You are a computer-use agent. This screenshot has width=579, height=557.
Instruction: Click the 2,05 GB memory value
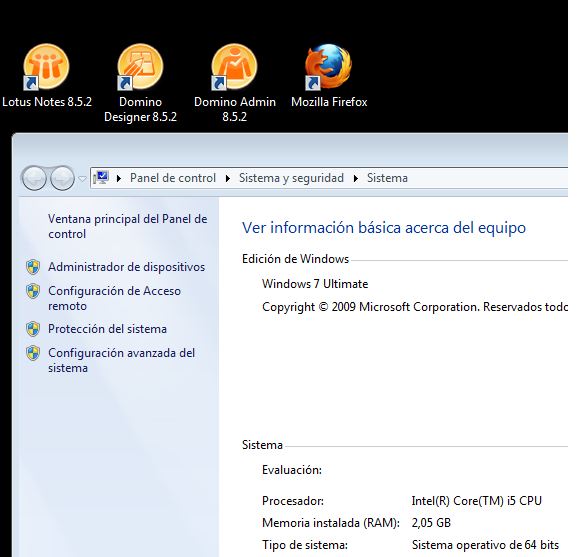tap(431, 523)
